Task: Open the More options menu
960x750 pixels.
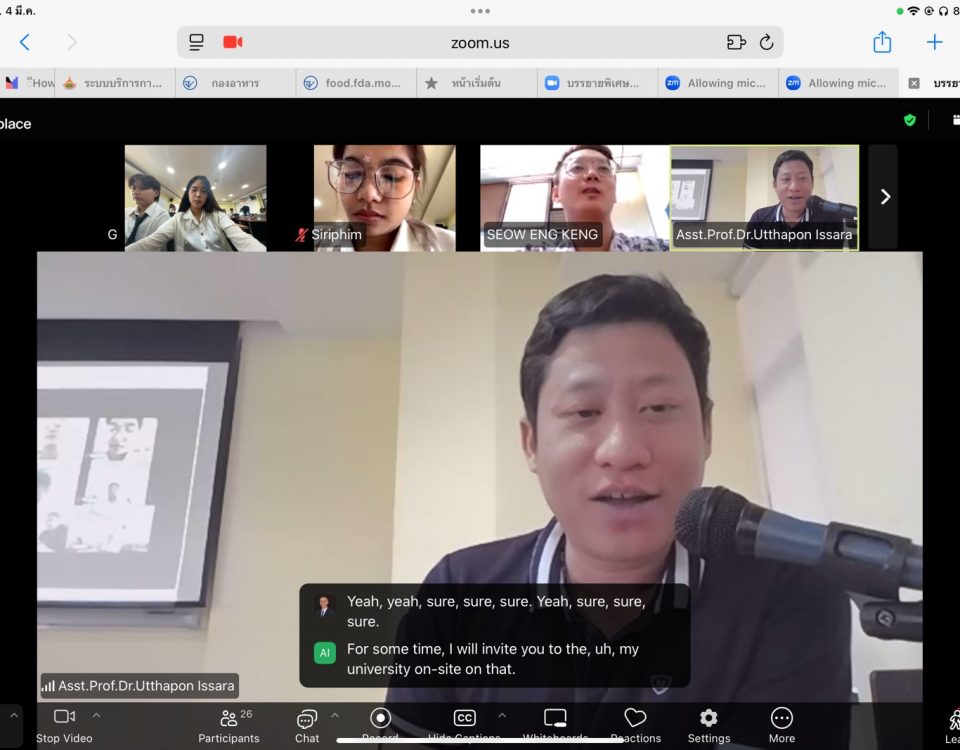Action: (x=782, y=724)
